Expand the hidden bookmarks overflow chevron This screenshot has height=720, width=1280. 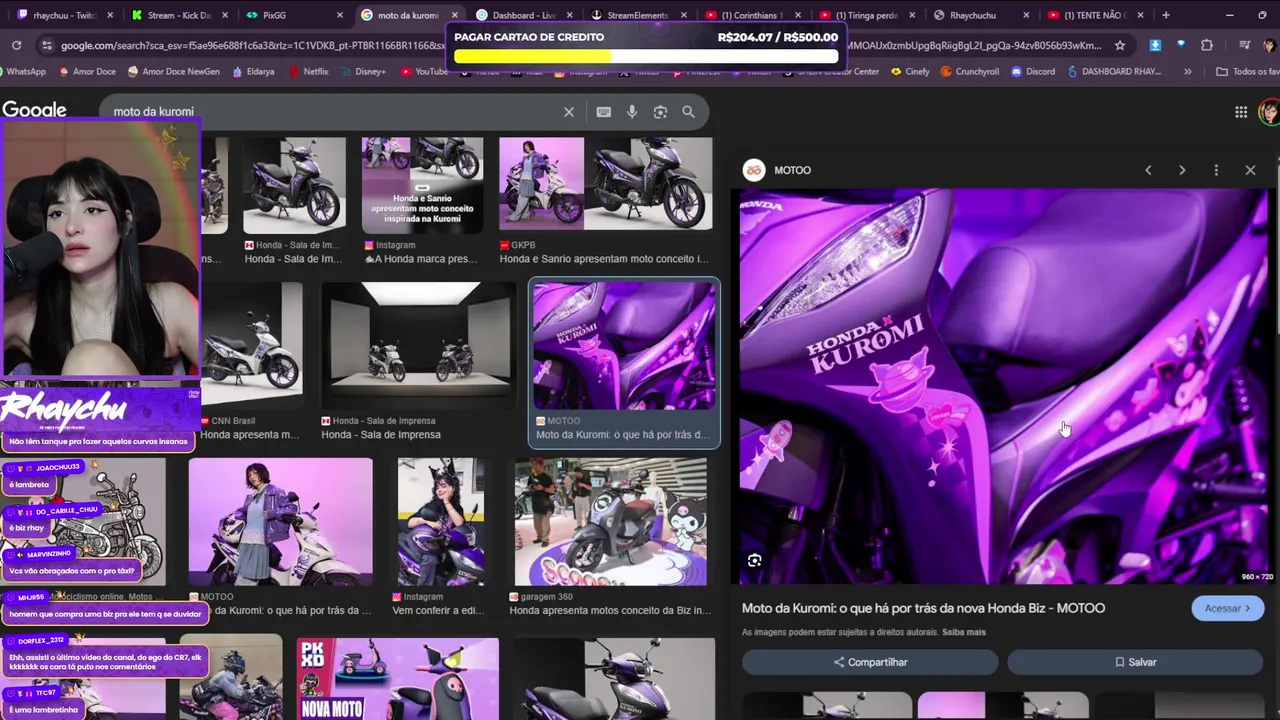[1188, 71]
